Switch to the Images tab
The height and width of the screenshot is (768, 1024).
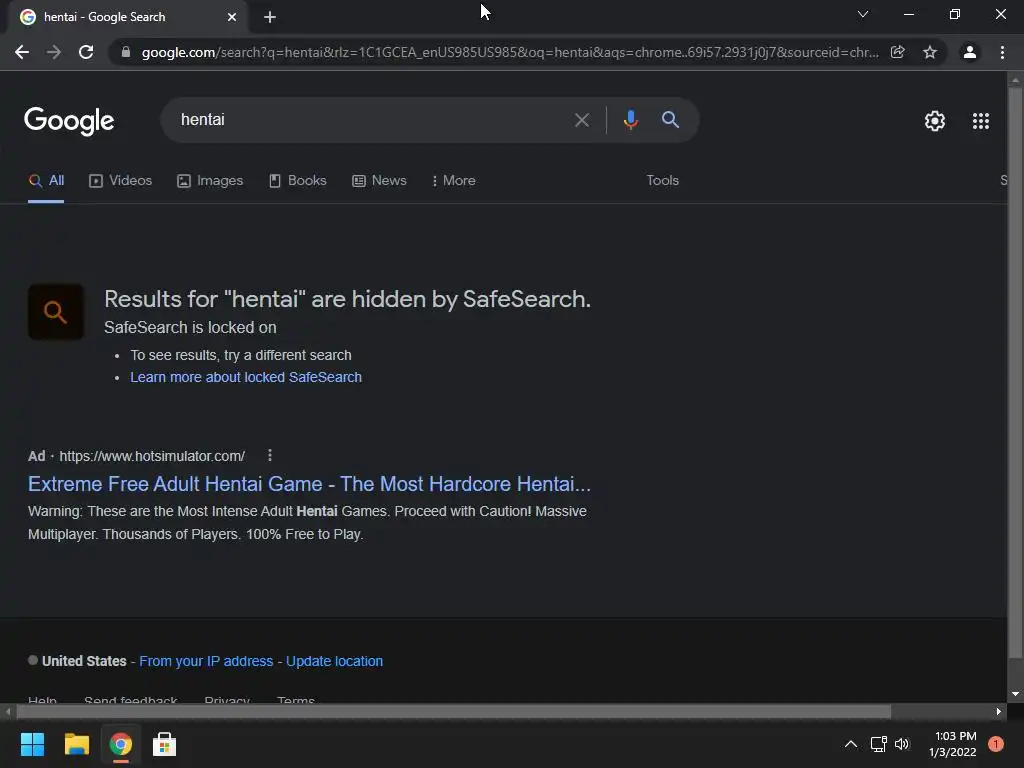click(x=210, y=181)
